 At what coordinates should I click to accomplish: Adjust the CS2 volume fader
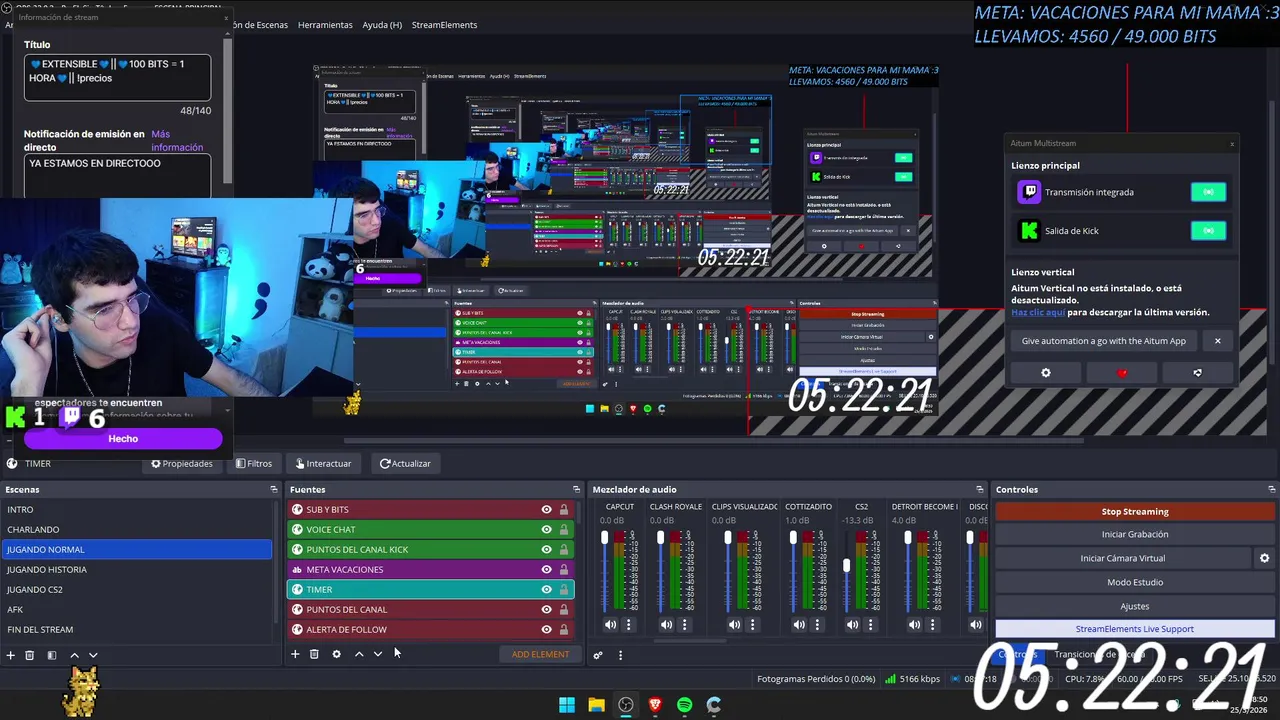tap(847, 565)
